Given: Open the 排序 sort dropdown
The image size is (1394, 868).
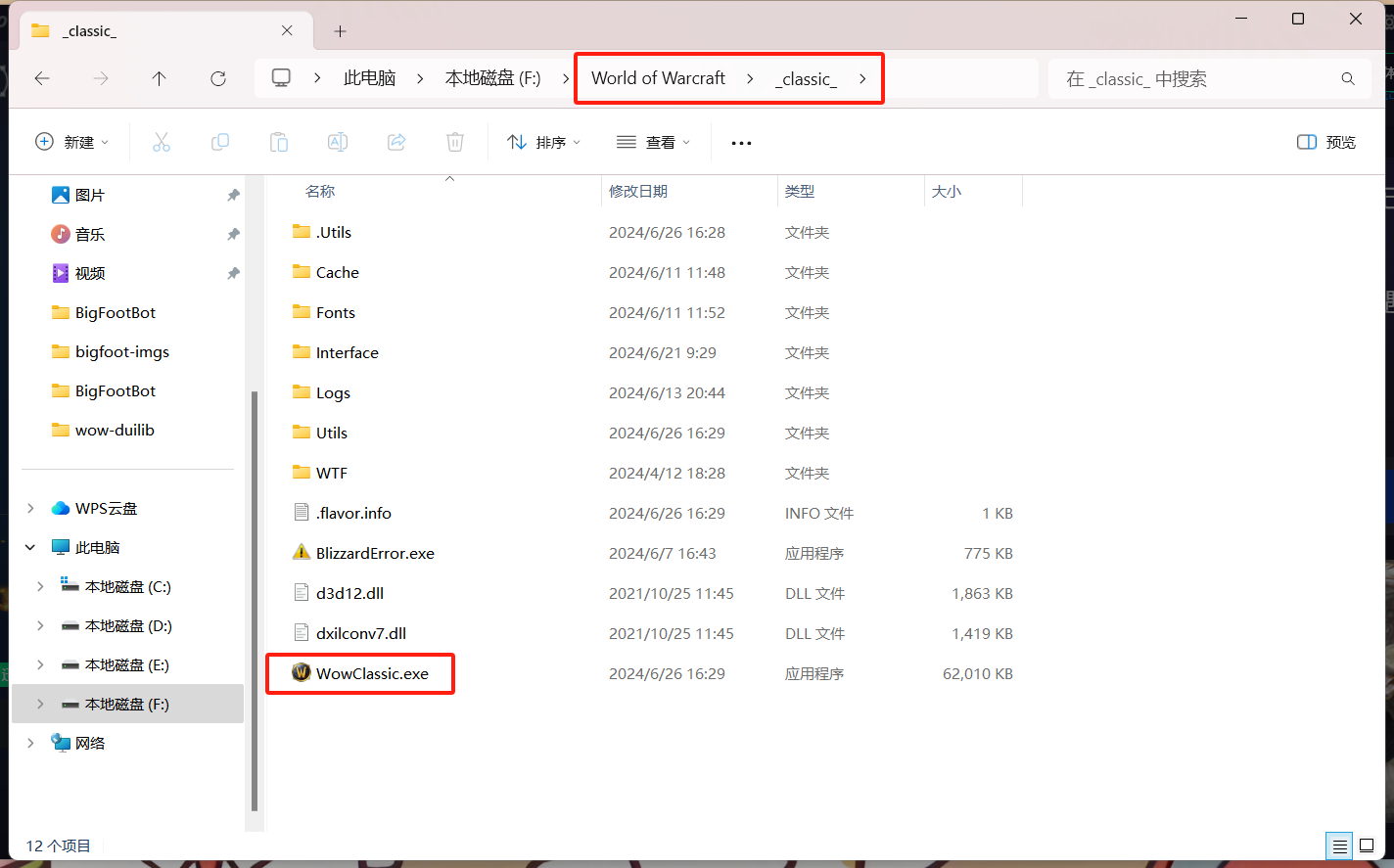Looking at the screenshot, I should (544, 143).
